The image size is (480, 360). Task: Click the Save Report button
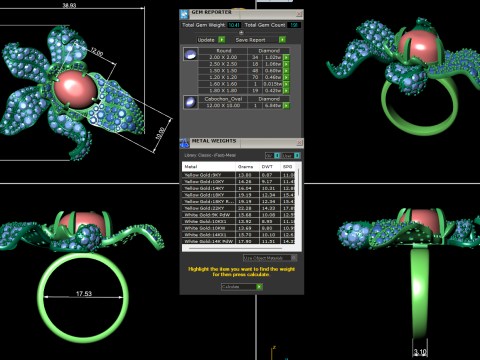tap(260, 40)
